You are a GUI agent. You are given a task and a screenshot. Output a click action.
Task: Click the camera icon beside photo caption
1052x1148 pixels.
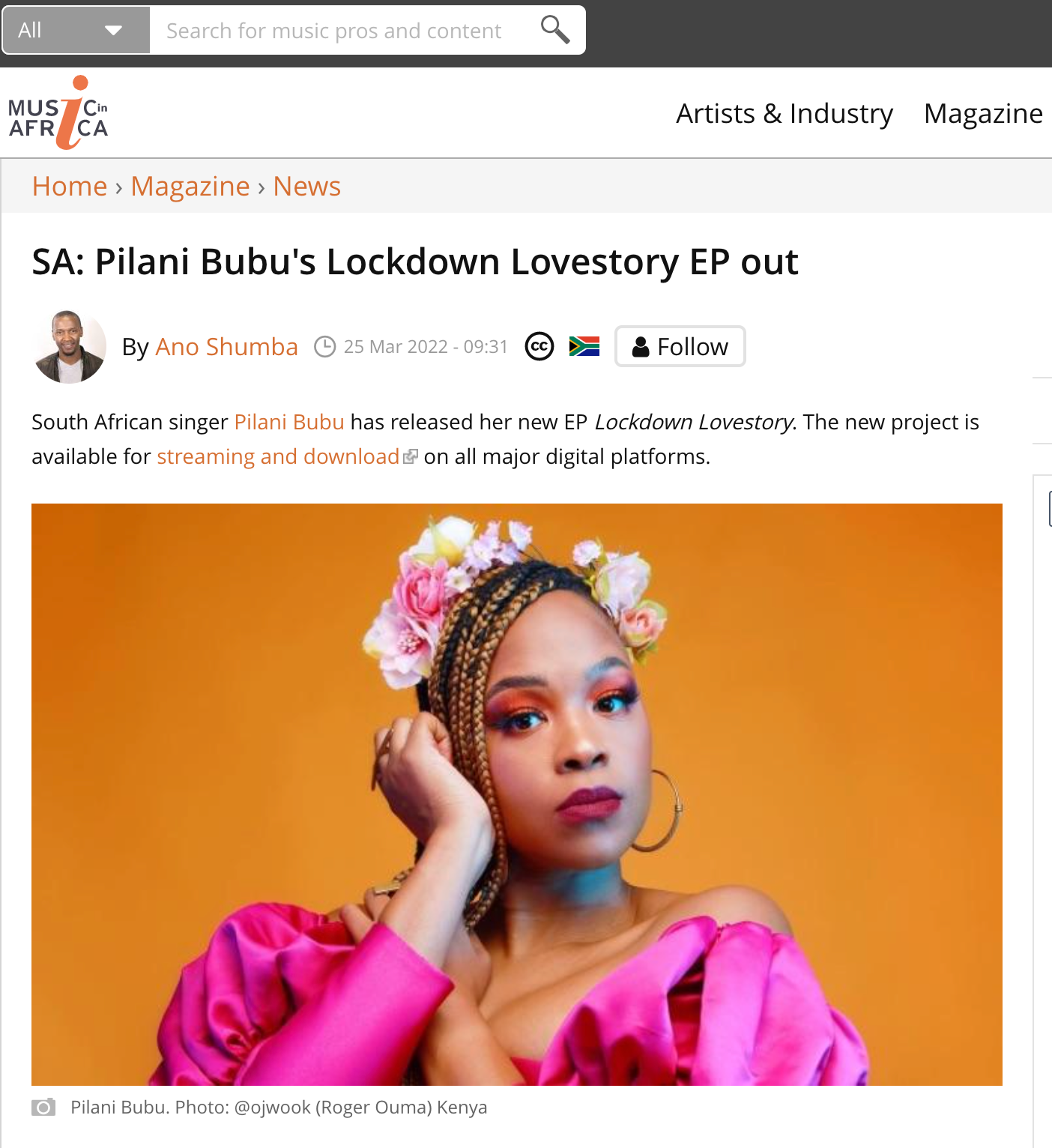(x=43, y=1107)
